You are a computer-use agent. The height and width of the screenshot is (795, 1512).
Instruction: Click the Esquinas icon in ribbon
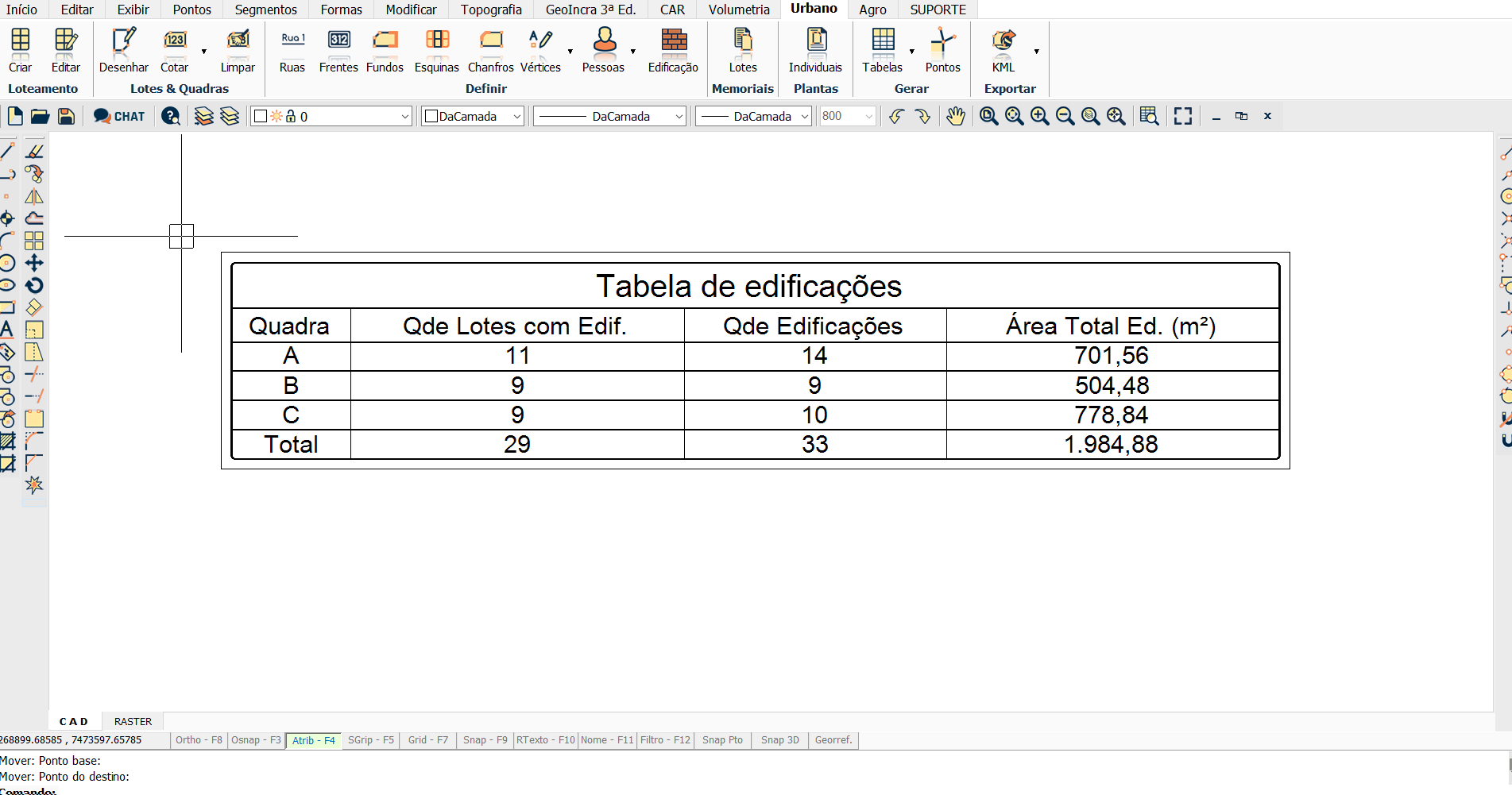pos(436,49)
